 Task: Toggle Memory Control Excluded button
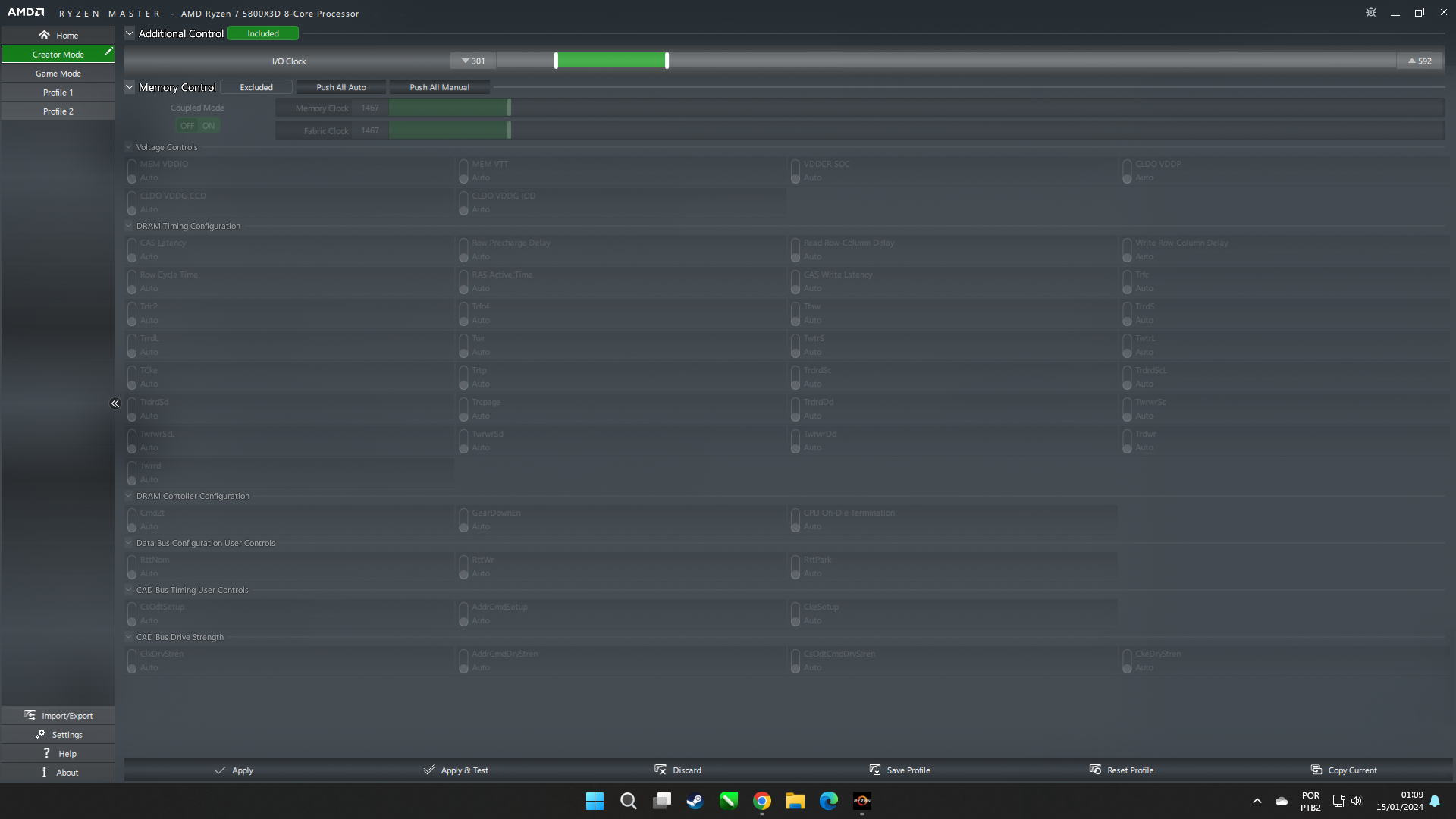coord(256,87)
